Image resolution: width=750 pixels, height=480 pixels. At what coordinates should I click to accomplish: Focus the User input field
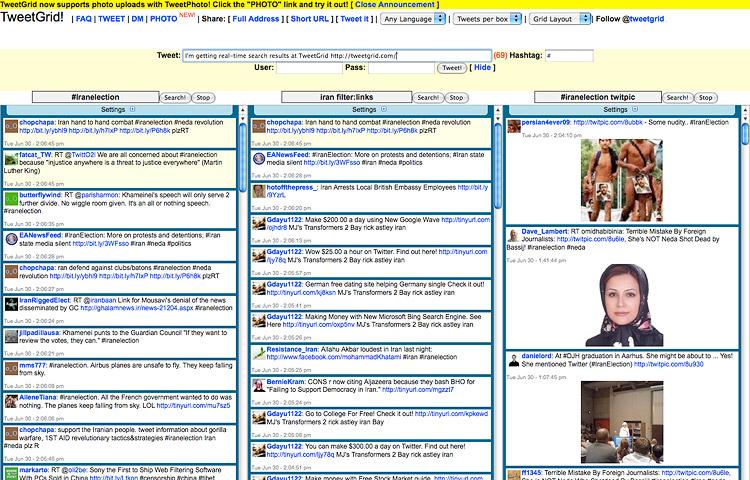tap(309, 68)
